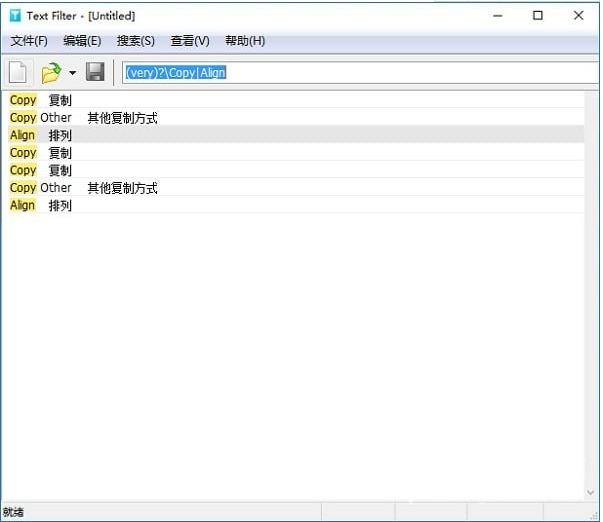Select the highlighted 'Align 排列' row
The image size is (603, 522).
click(x=296, y=135)
